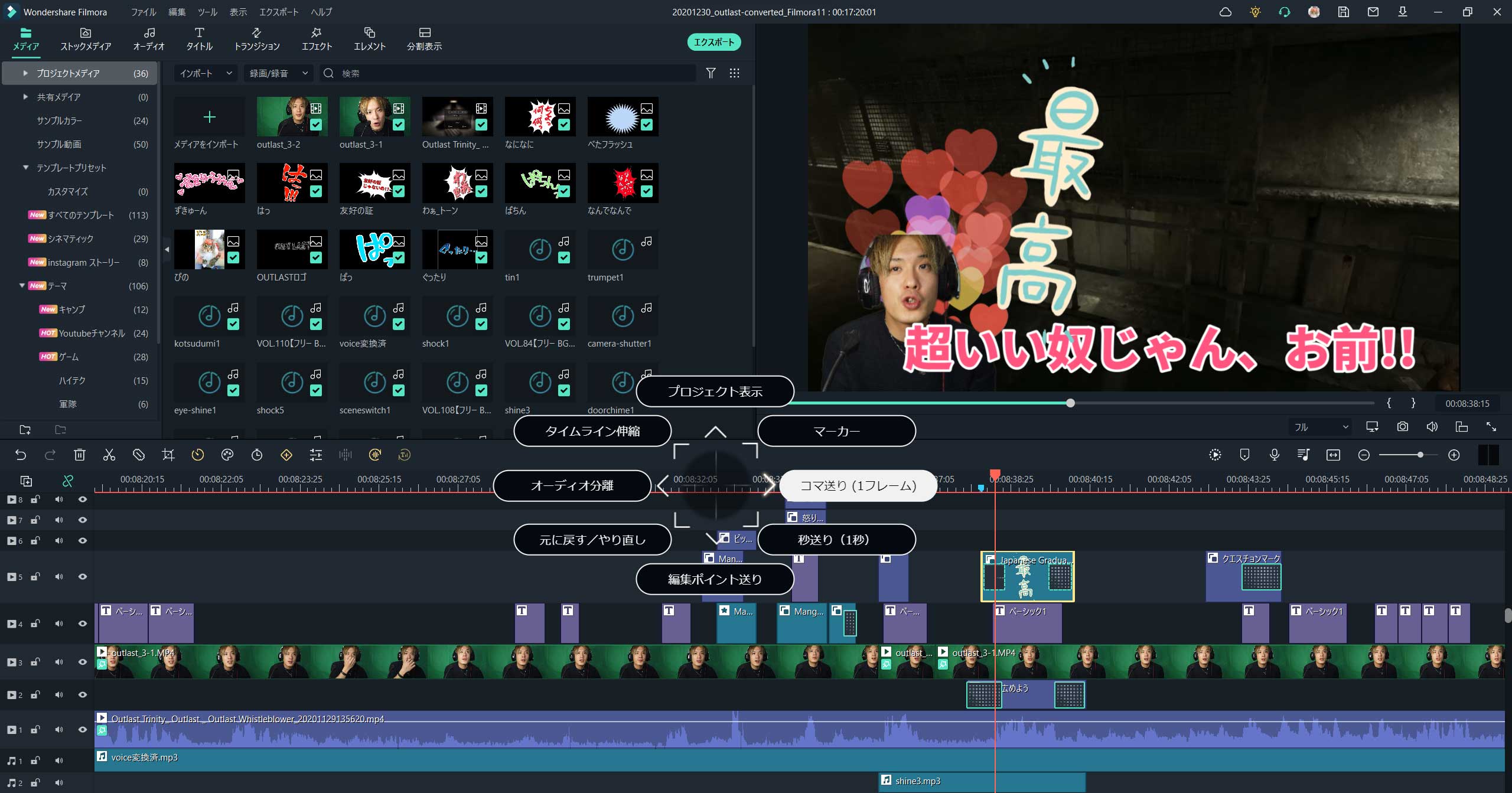The width and height of the screenshot is (1512, 793).
Task: Switch to the エフェクト tab
Action: 317,39
